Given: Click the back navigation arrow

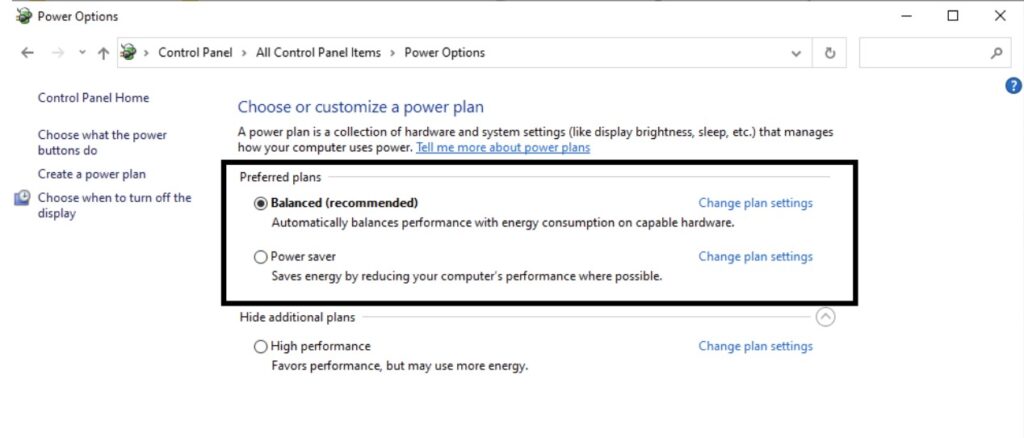Looking at the screenshot, I should (x=27, y=53).
